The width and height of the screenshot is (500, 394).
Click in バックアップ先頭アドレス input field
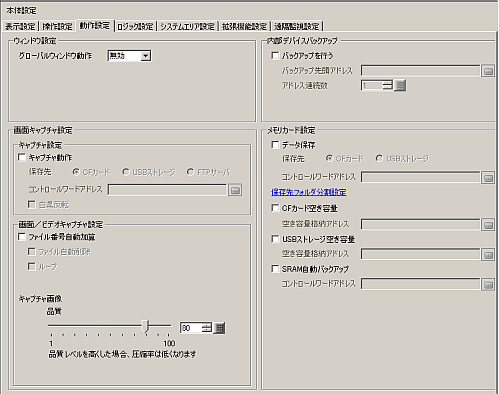tap(421, 71)
